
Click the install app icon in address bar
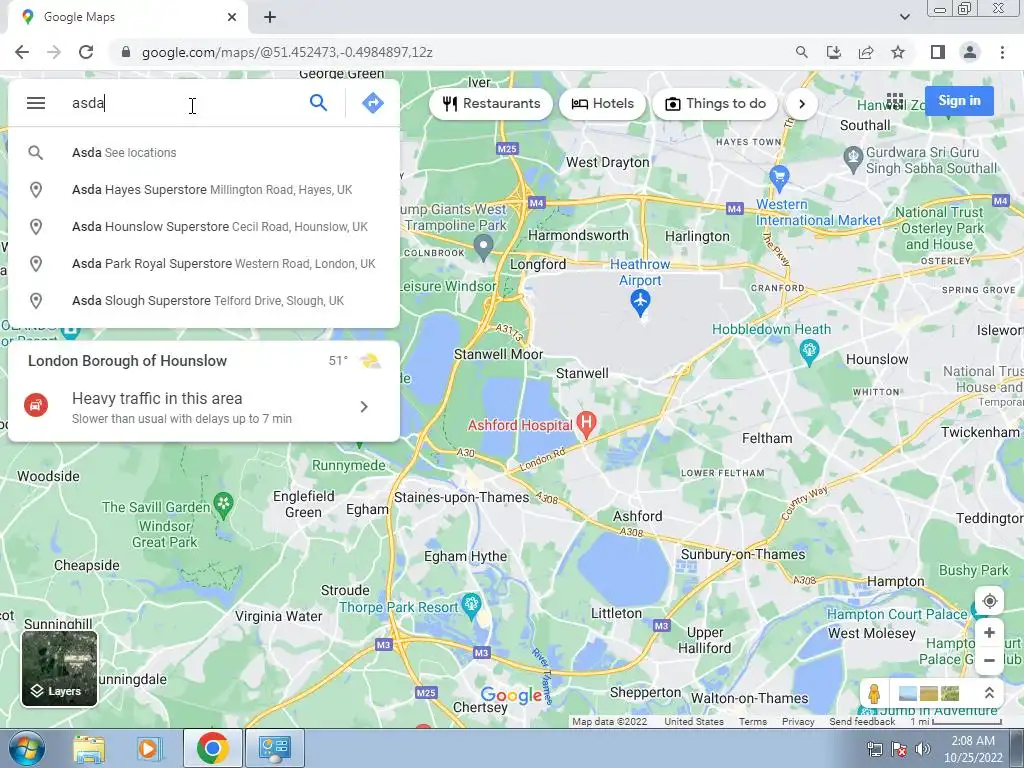point(834,52)
